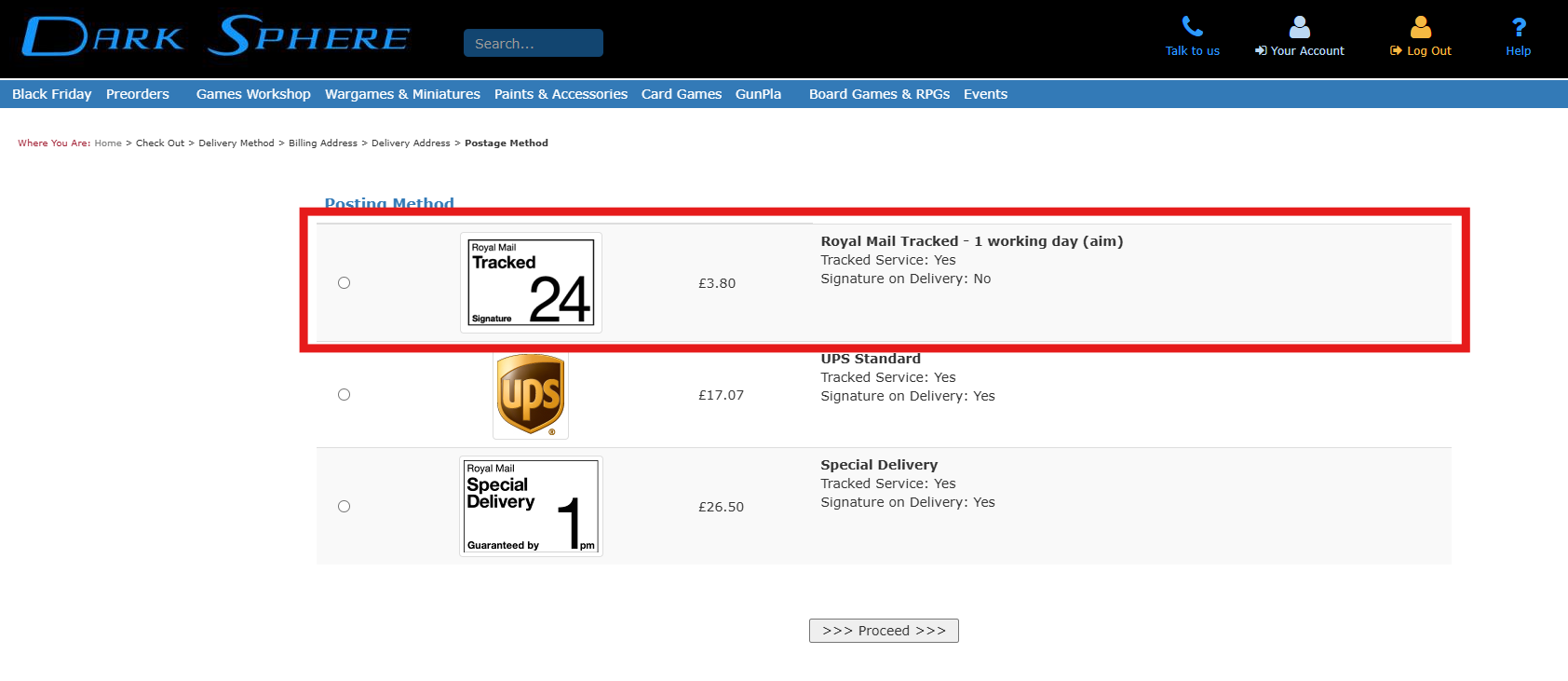This screenshot has height=681, width=1568.
Task: Click the Special Delivery title text
Action: [x=879, y=465]
